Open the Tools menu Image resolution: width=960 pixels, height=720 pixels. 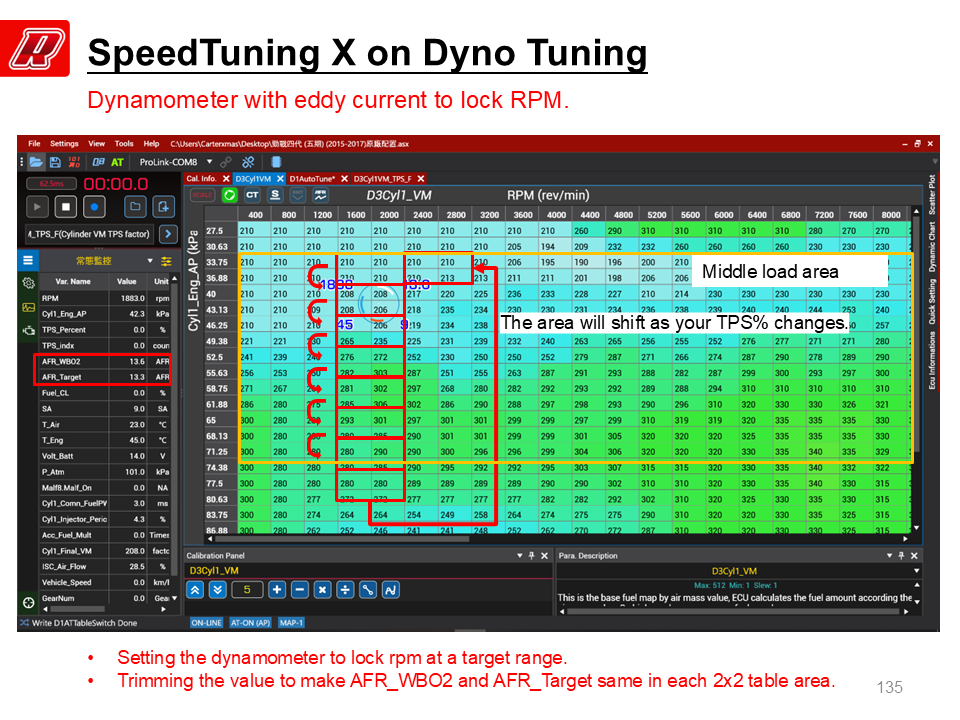(x=124, y=144)
